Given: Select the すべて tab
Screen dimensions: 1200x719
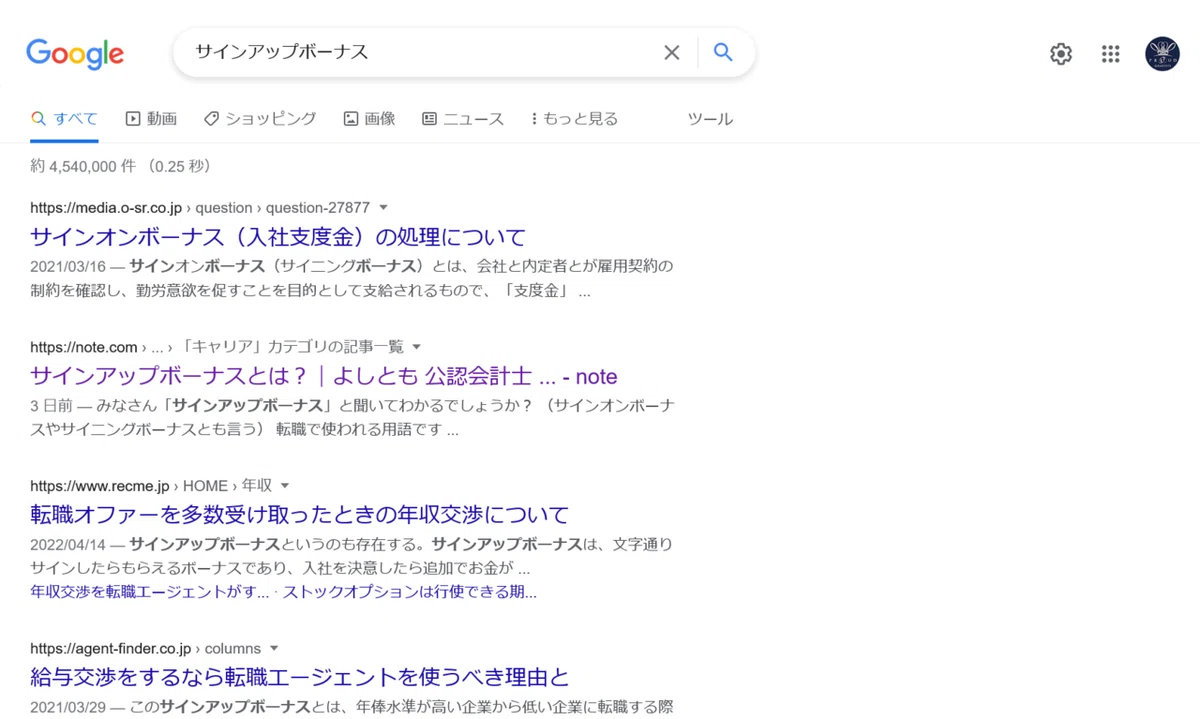Looking at the screenshot, I should point(64,119).
